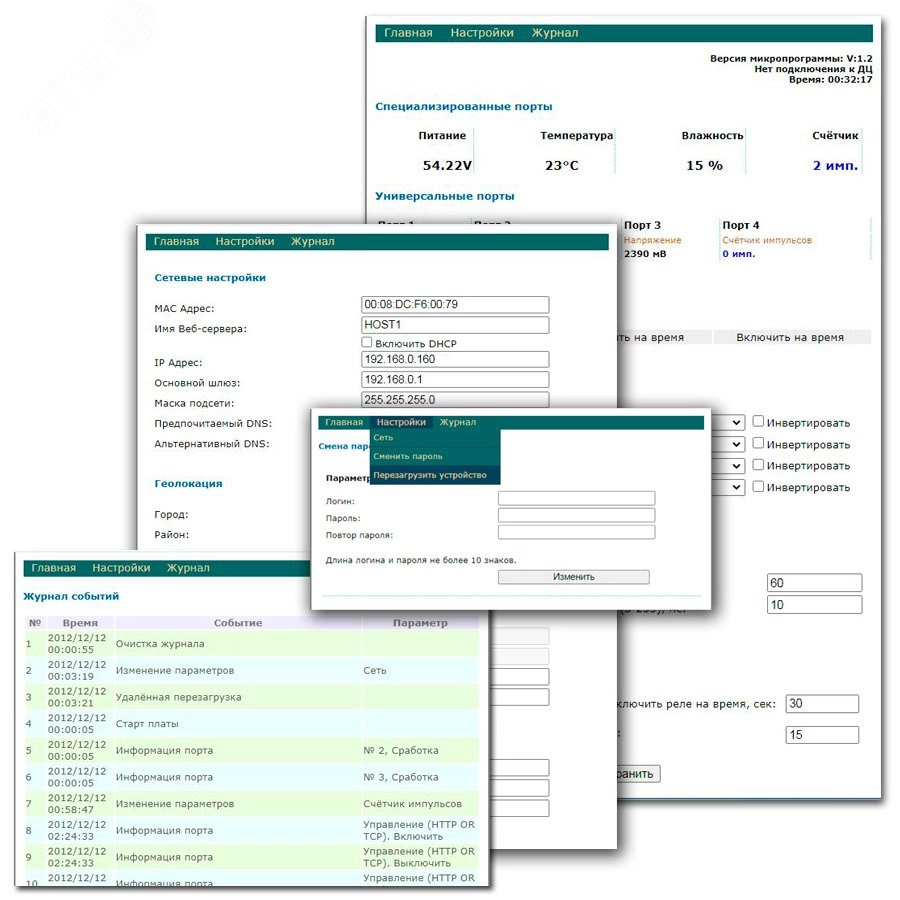Image resolution: width=900 pixels, height=900 pixels.
Task: Click the web server name field containing HOST1
Action: coord(455,325)
